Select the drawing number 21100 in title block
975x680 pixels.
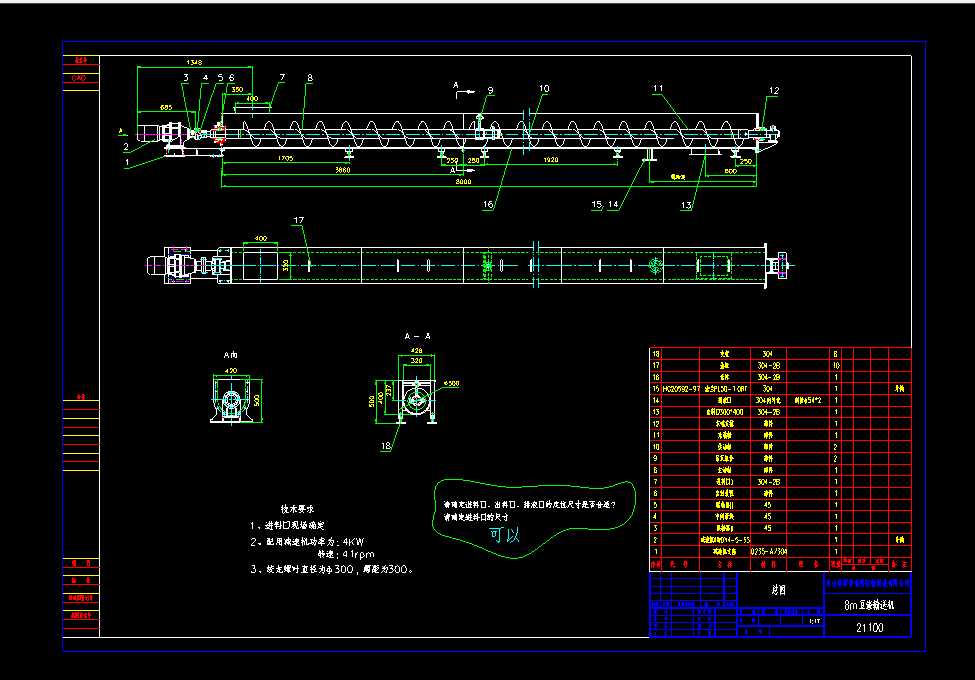pos(869,627)
